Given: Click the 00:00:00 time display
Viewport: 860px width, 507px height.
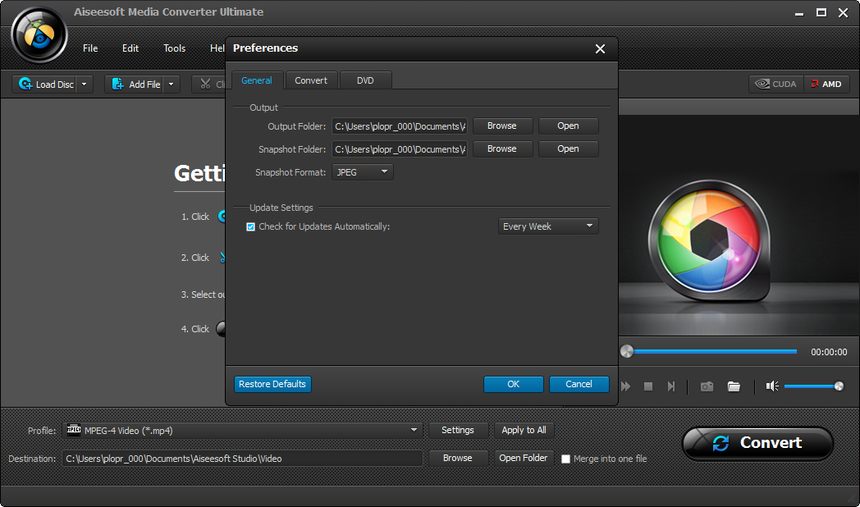Looking at the screenshot, I should coord(829,352).
